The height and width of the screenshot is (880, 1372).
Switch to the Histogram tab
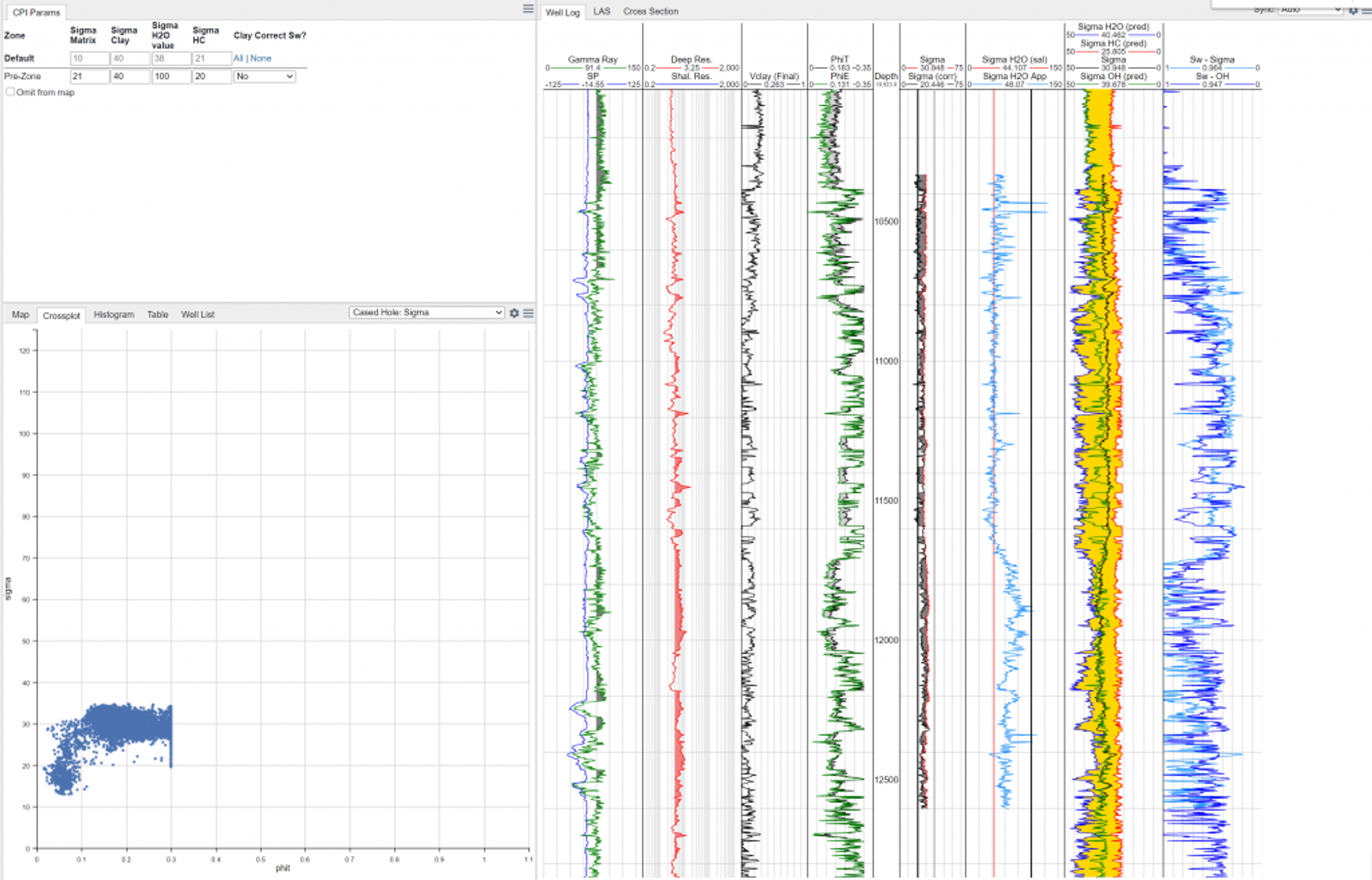[x=114, y=315]
